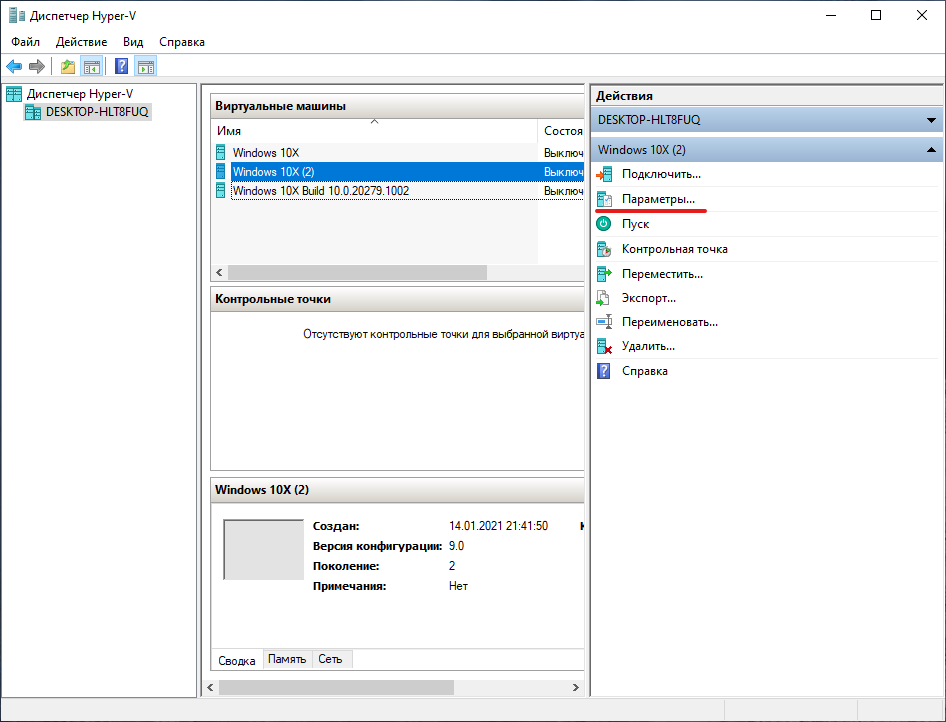Click the VM list scroll left arrow
The width and height of the screenshot is (946, 722).
click(x=220, y=273)
